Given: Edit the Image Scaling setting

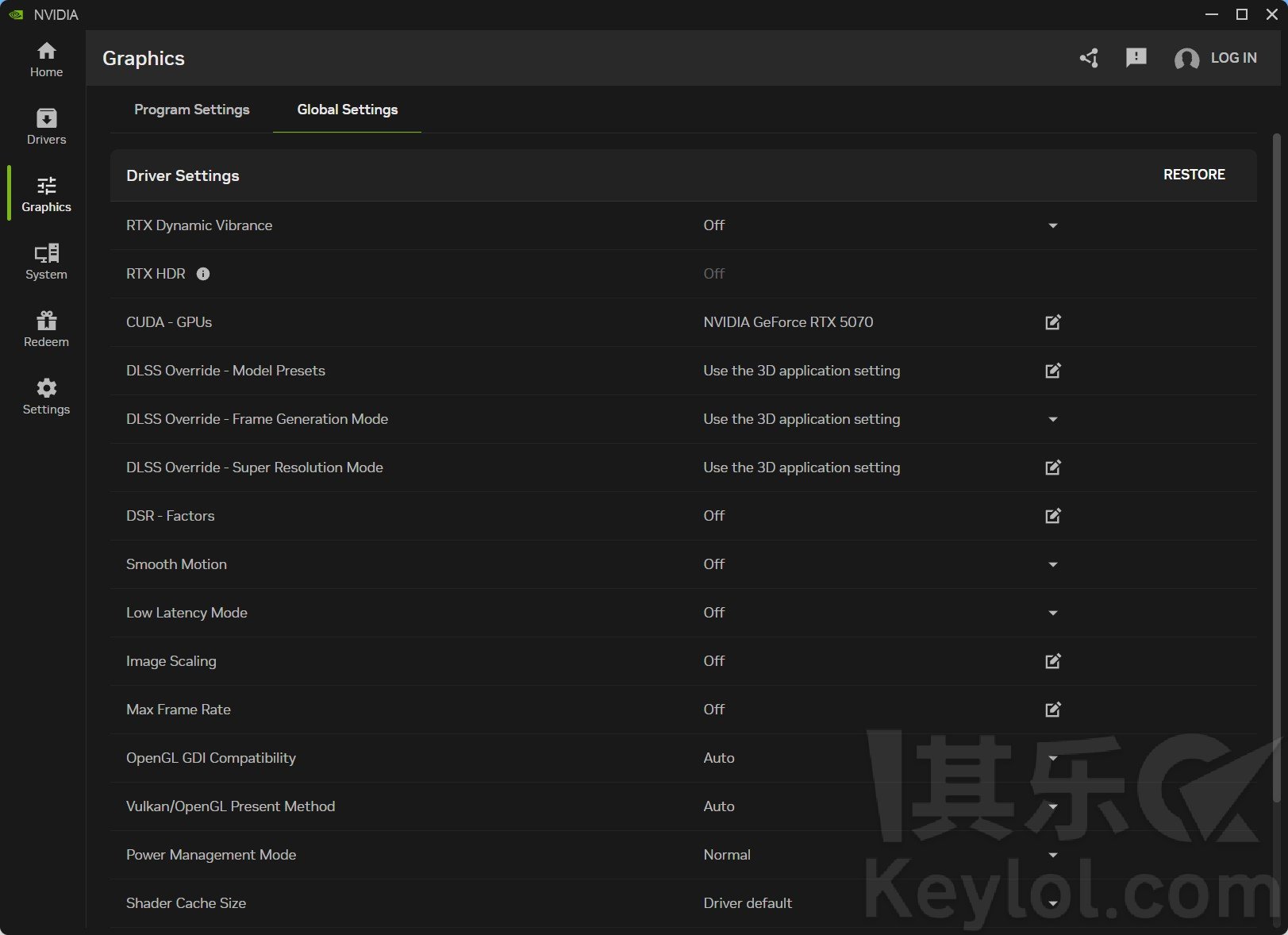Looking at the screenshot, I should [x=1053, y=661].
